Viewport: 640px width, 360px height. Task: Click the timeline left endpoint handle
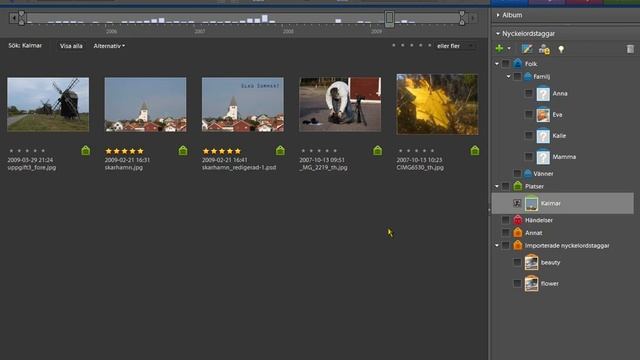(21, 18)
